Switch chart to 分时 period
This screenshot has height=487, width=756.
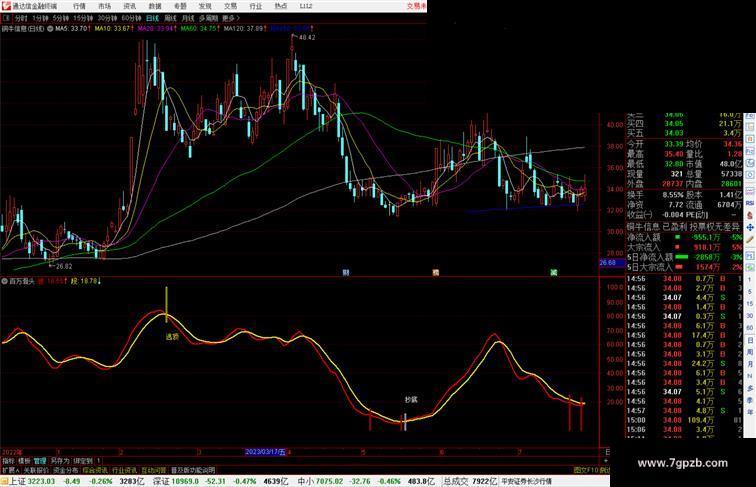21,18
